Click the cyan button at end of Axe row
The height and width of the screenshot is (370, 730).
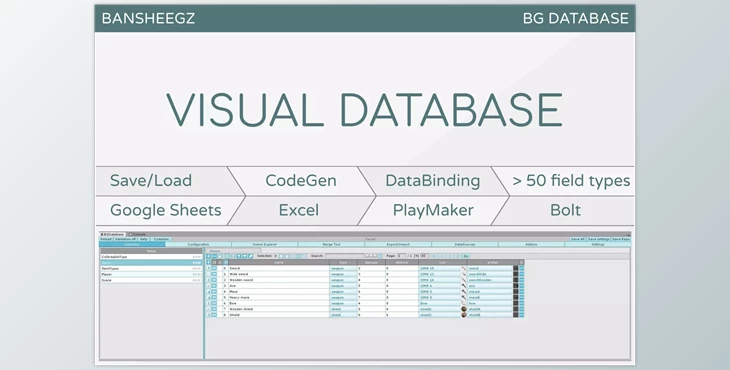pos(521,286)
